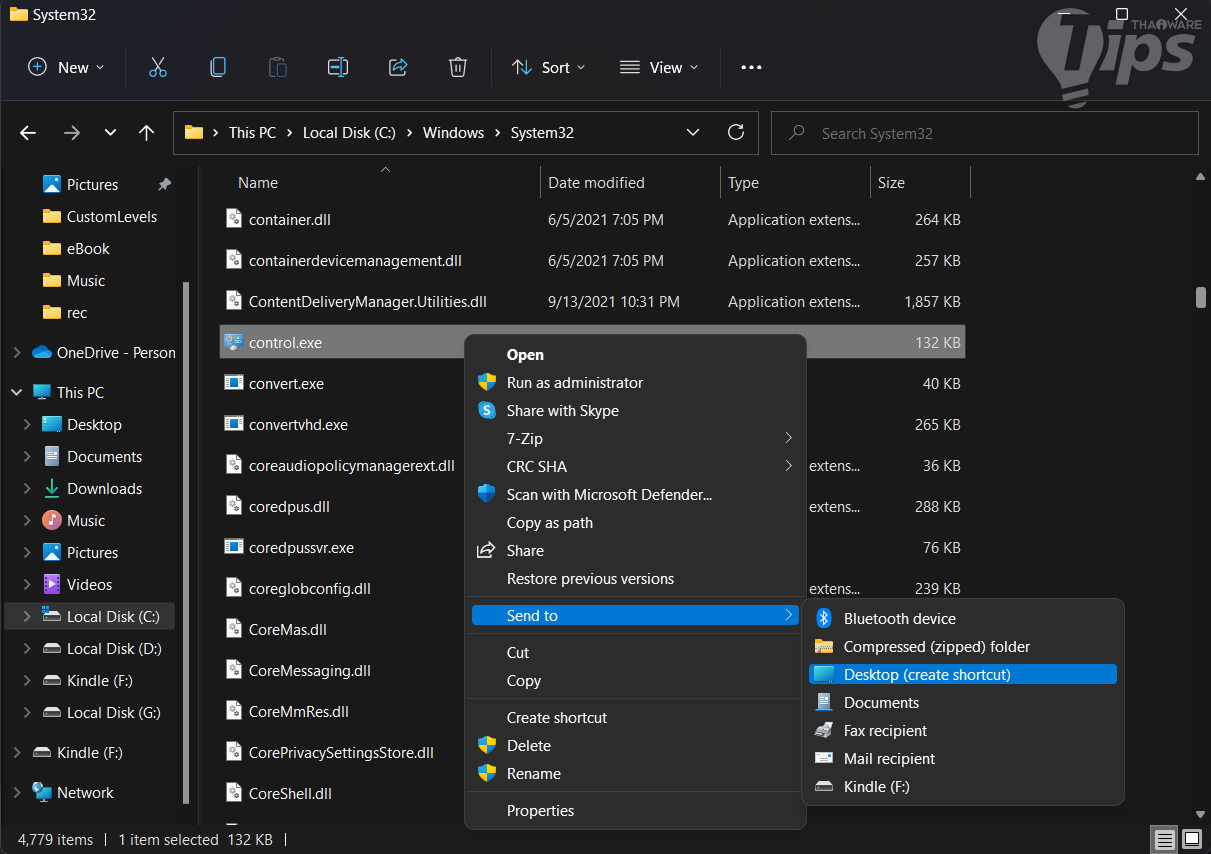Expand the Network tree node

pos(16,793)
